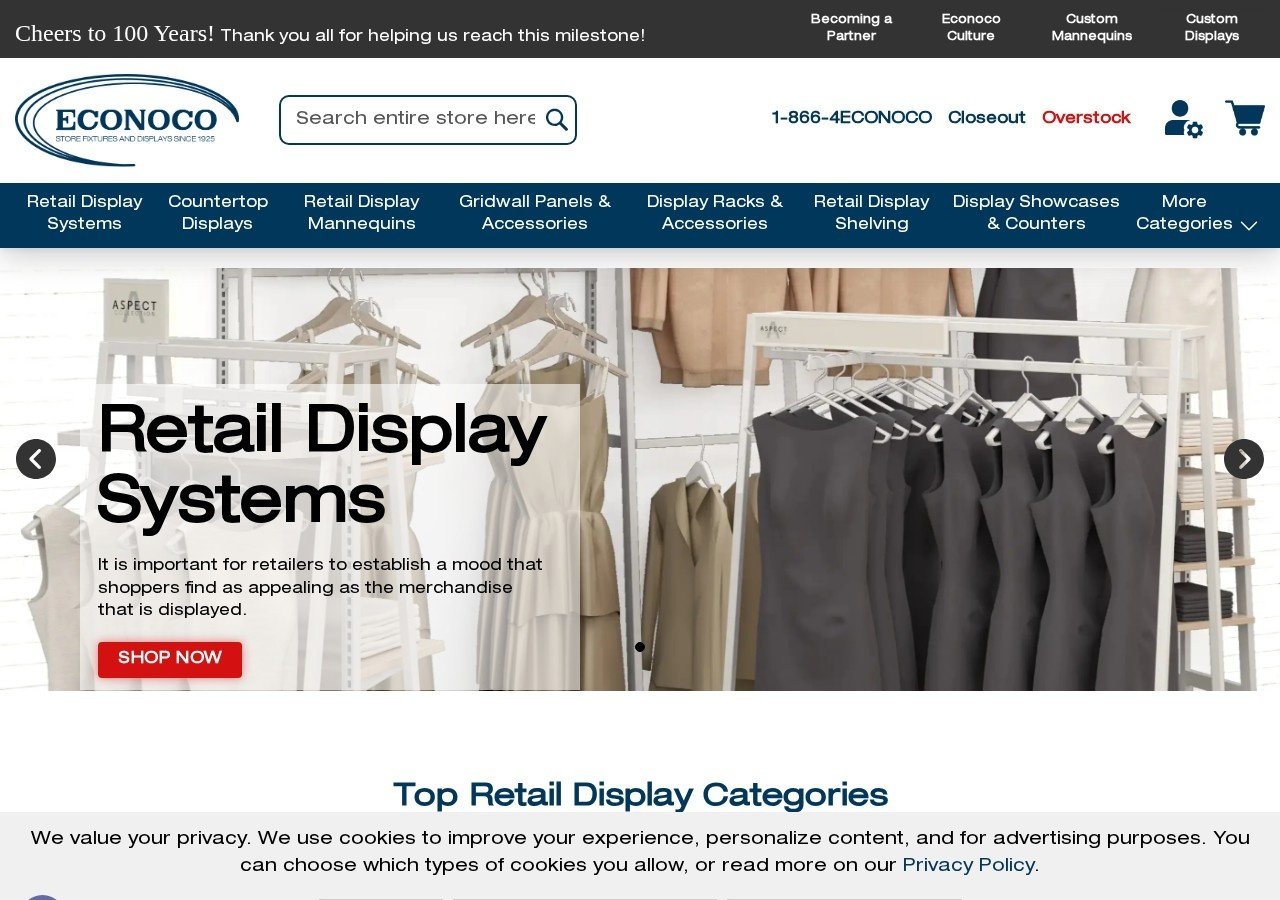Call the 1-866-4ECONOCO phone link
This screenshot has width=1280, height=900.
coord(851,118)
